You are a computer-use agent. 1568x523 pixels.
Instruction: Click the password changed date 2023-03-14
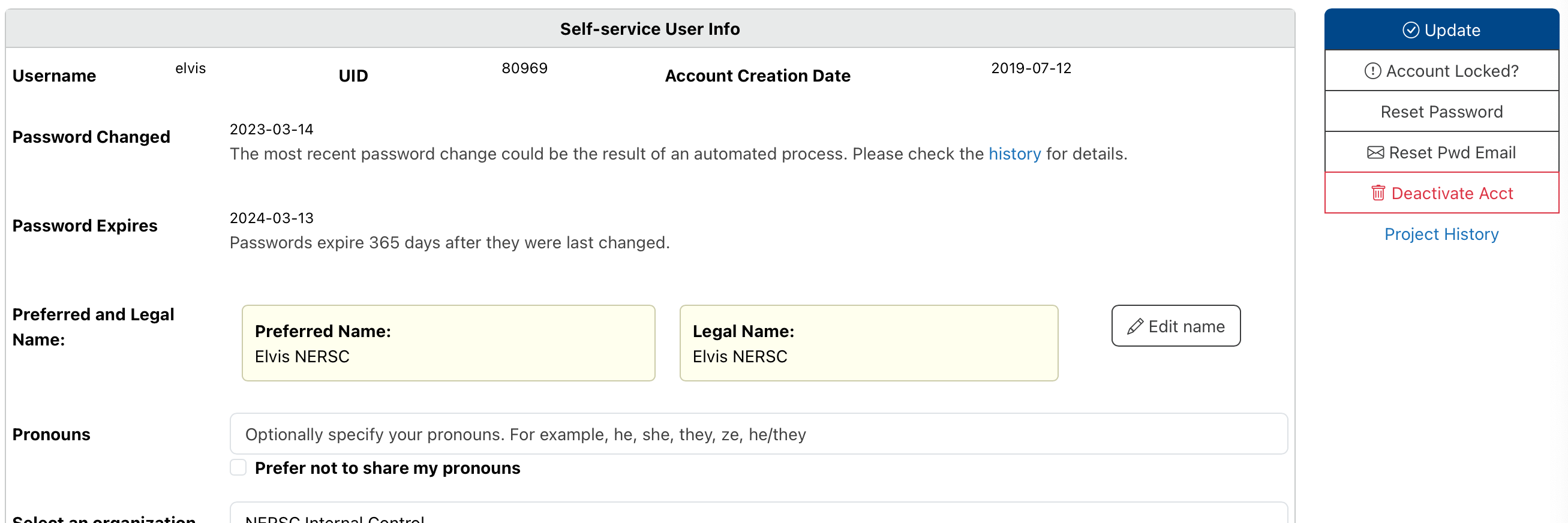pos(272,130)
